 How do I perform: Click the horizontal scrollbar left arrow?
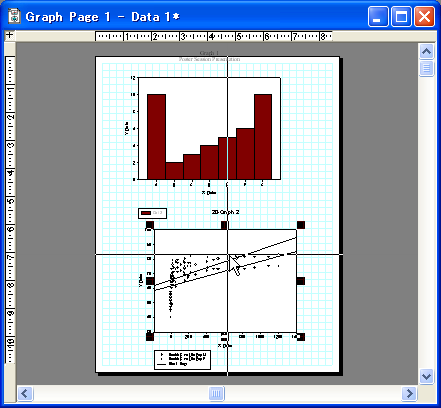pos(25,394)
